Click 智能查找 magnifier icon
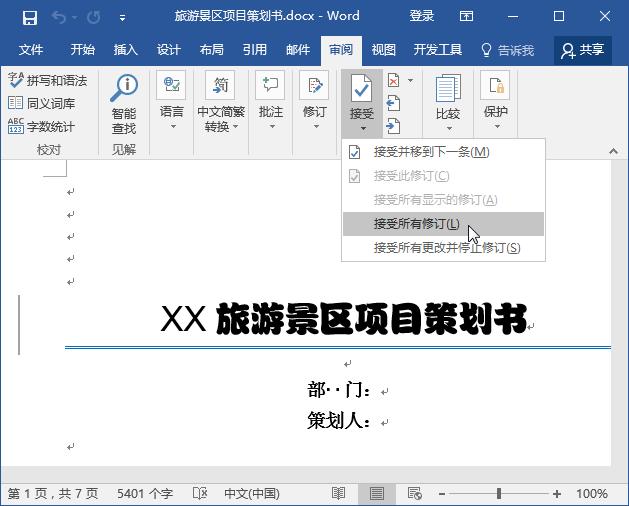 (124, 88)
